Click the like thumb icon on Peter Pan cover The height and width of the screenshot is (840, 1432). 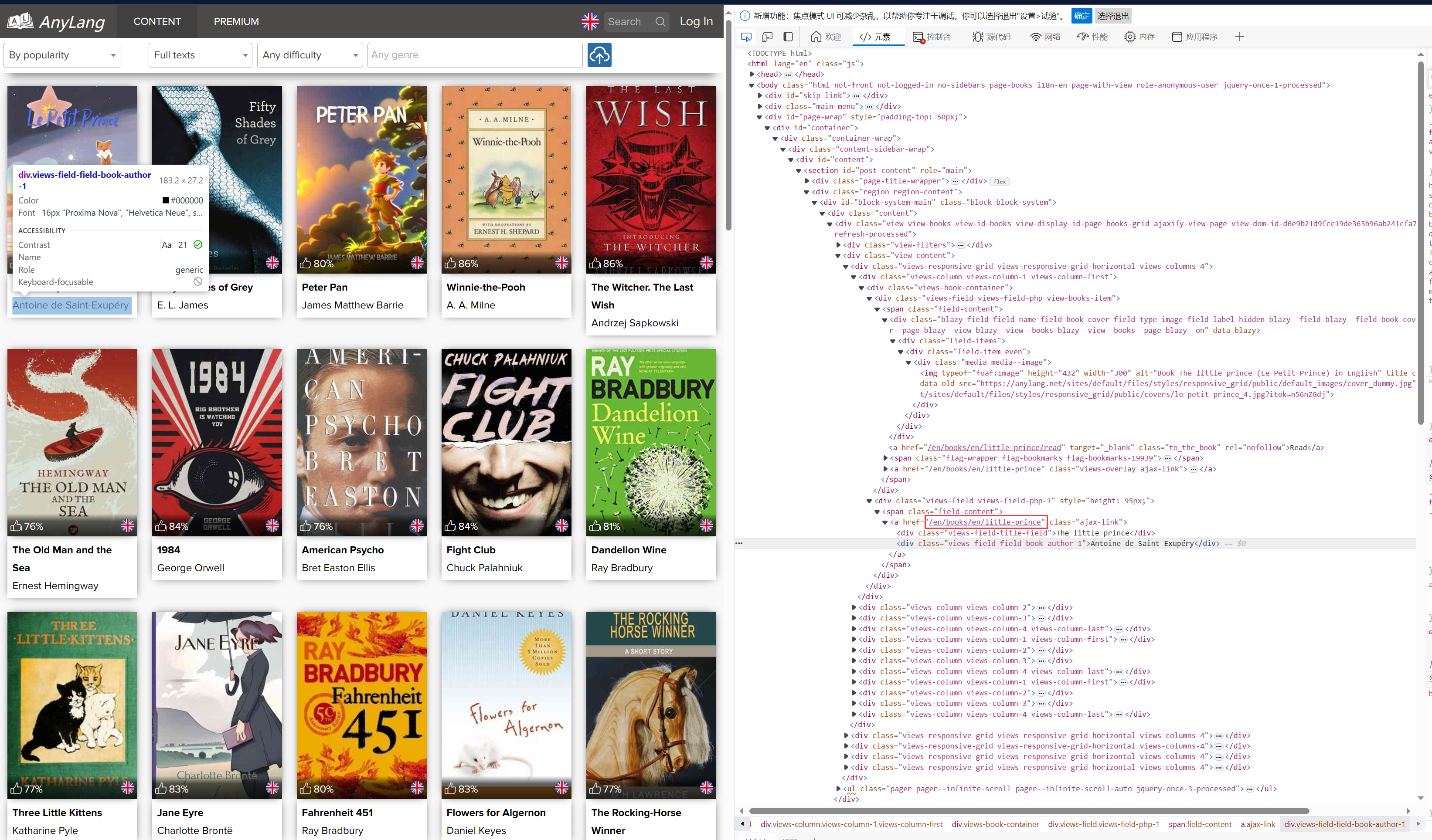[305, 263]
